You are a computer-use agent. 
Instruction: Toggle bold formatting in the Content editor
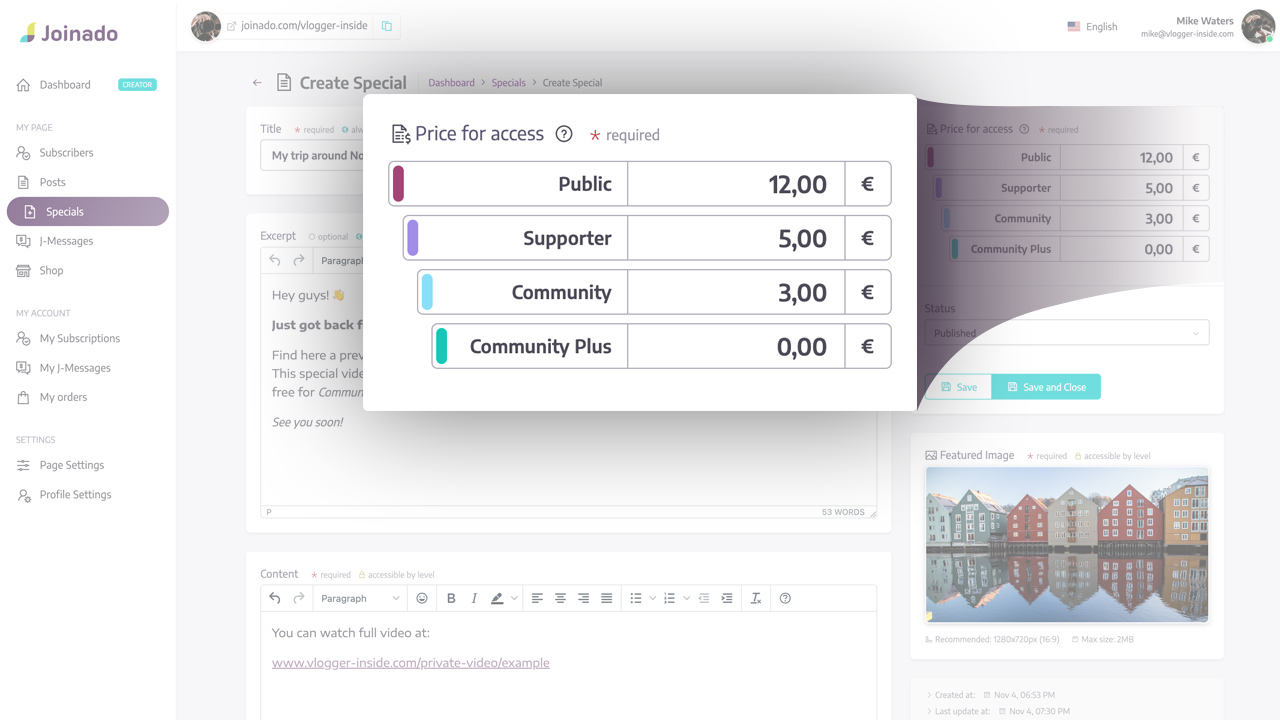(x=451, y=598)
